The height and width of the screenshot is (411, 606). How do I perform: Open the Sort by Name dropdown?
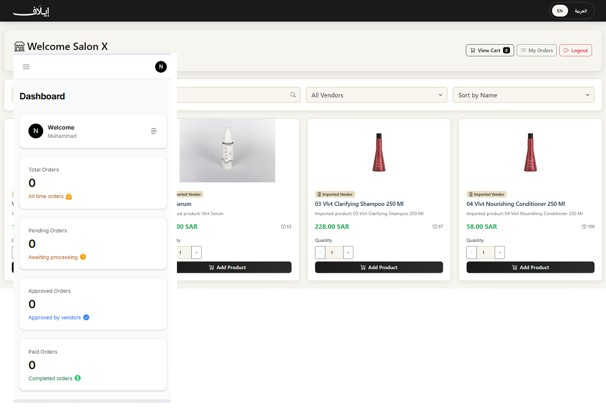523,95
